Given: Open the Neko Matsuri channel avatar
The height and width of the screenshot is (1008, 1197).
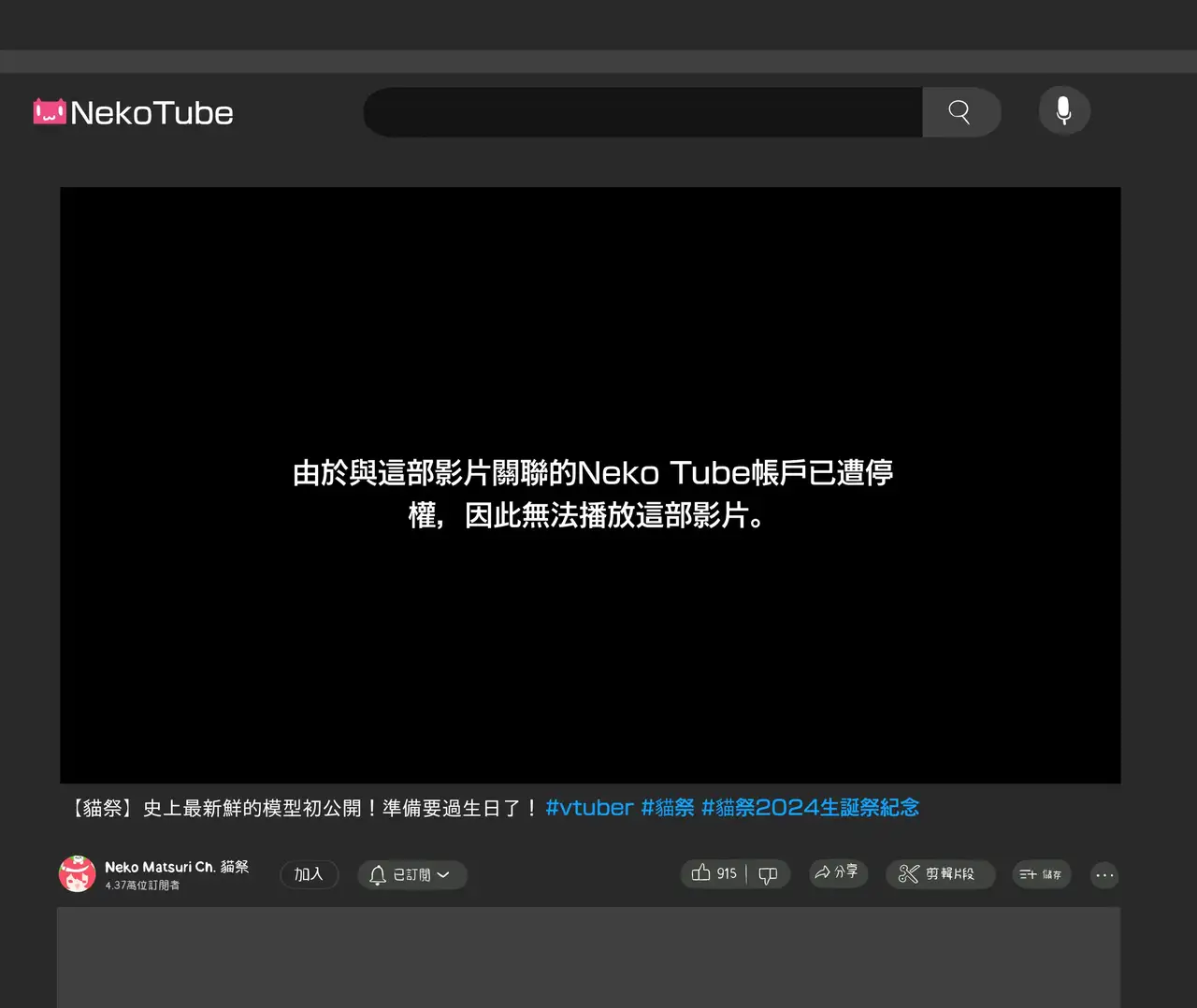Looking at the screenshot, I should click(x=77, y=874).
